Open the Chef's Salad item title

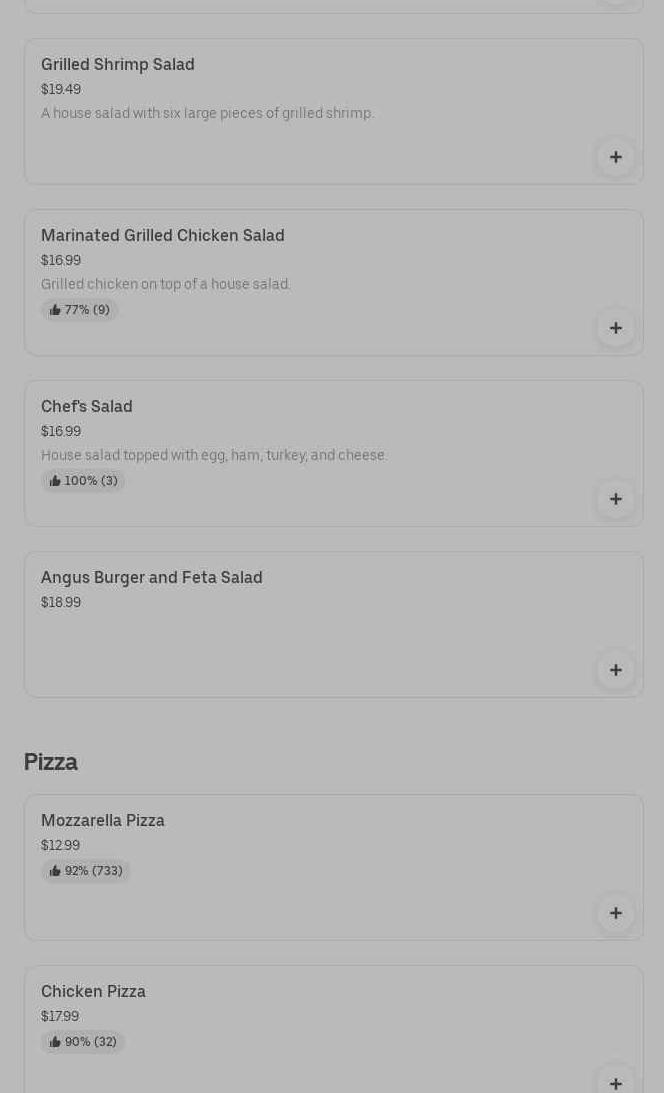pyautogui.click(x=87, y=406)
